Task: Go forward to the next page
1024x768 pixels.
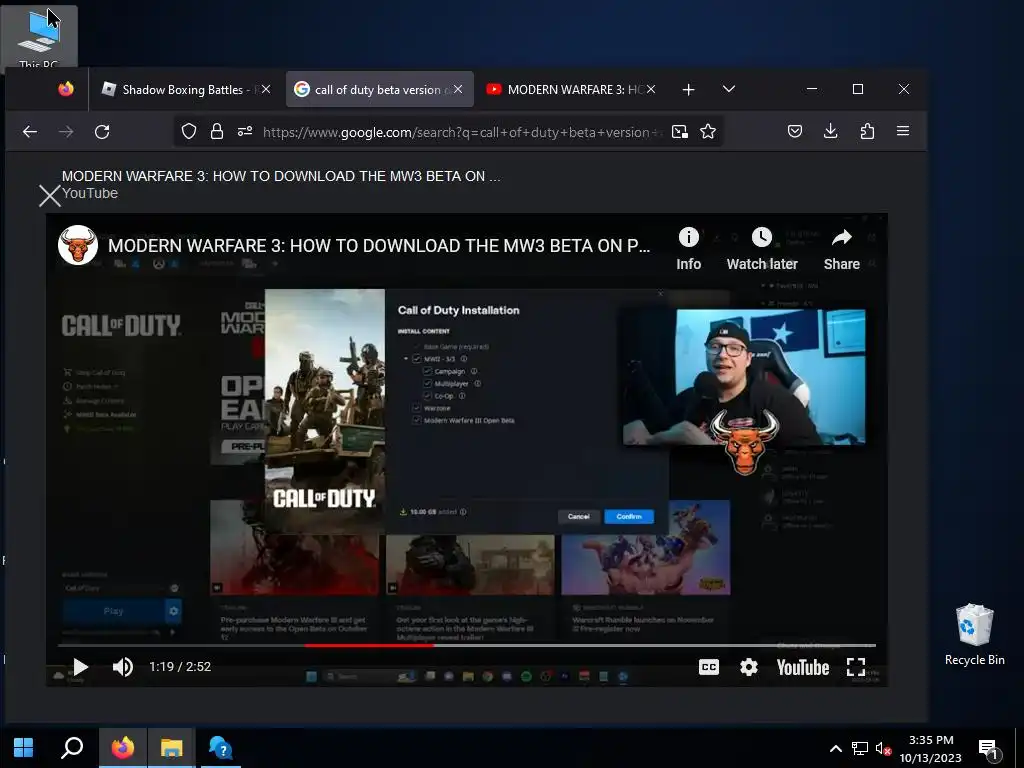Action: click(66, 132)
